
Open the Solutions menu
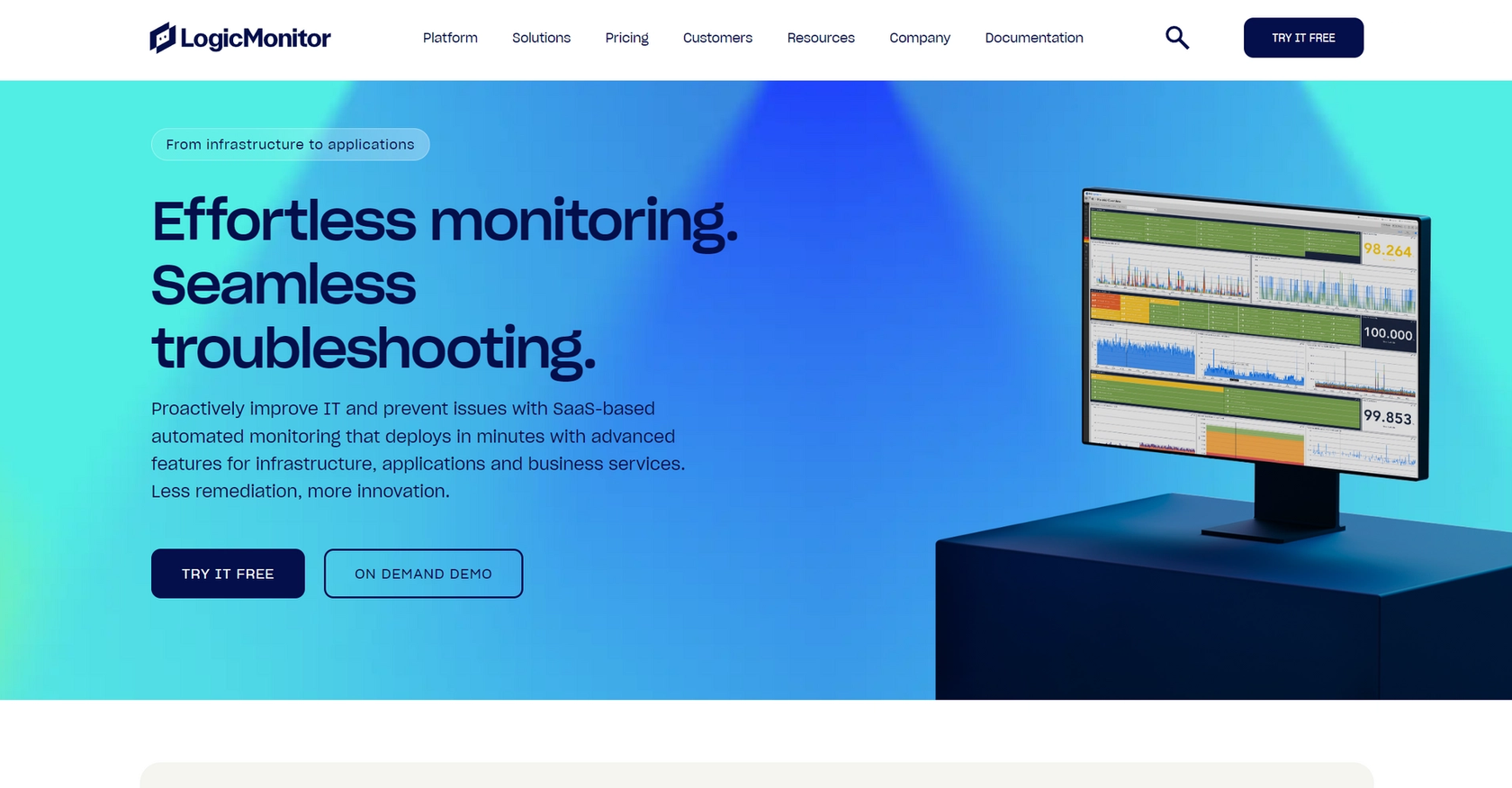[x=541, y=38]
